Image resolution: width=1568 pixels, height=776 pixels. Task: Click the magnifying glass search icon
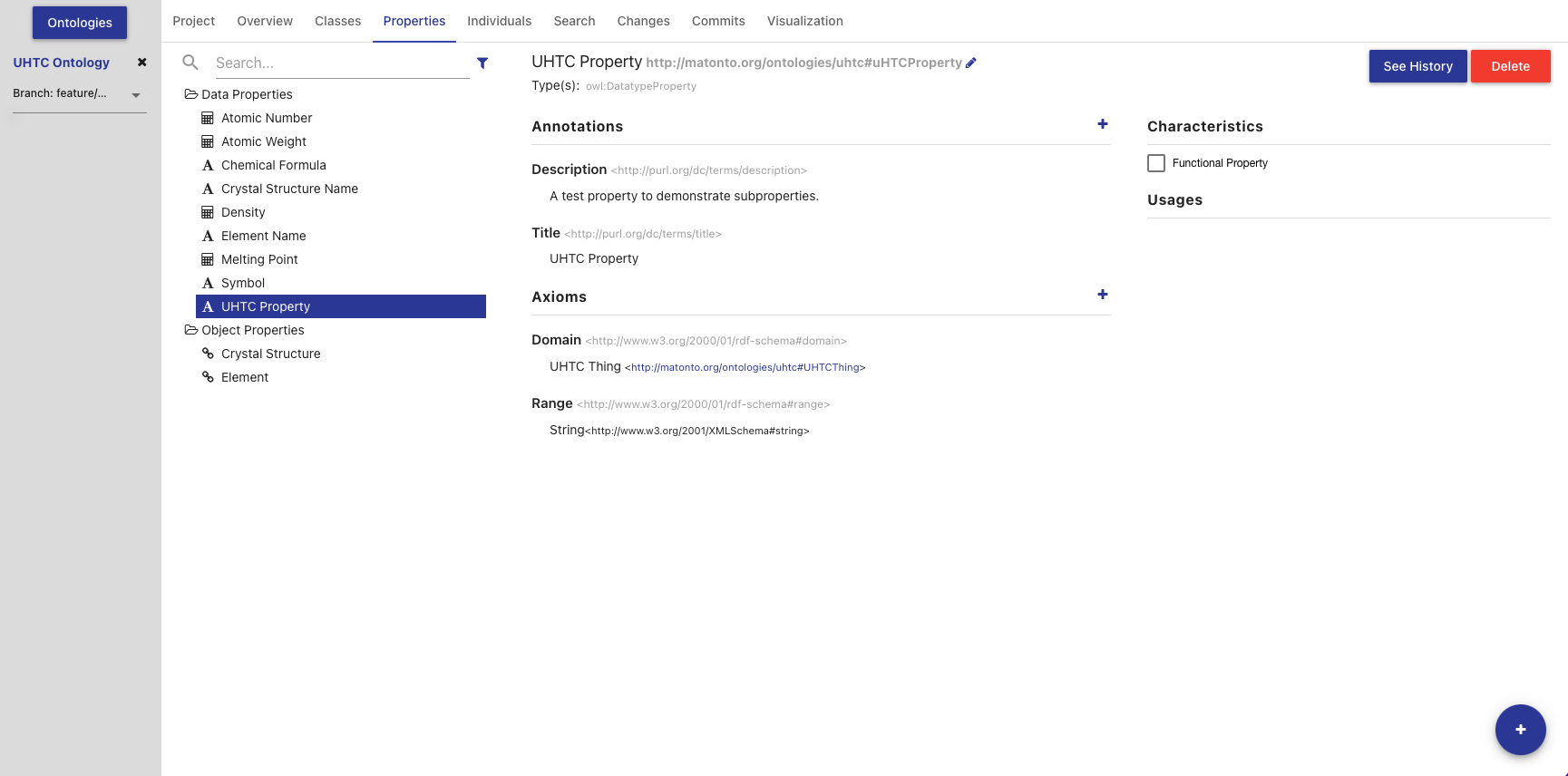coord(190,63)
